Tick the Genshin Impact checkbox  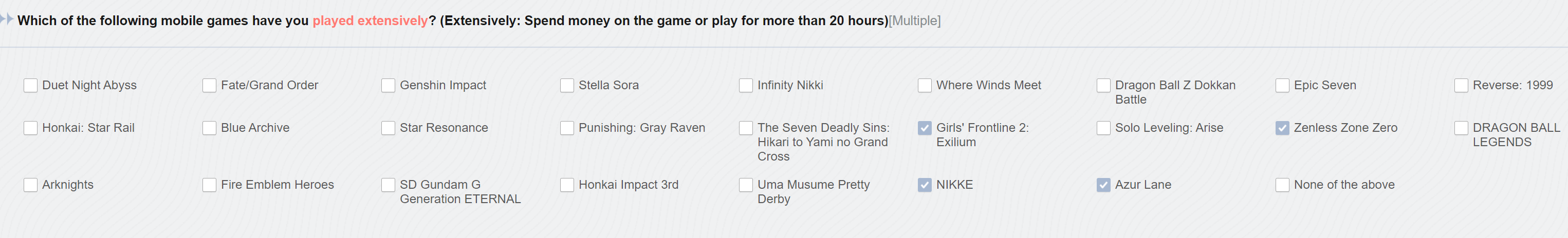pyautogui.click(x=389, y=86)
